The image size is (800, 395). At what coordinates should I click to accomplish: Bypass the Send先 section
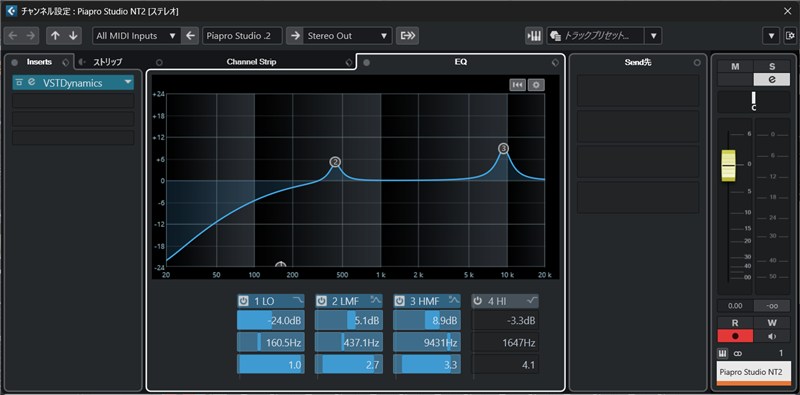coord(697,63)
